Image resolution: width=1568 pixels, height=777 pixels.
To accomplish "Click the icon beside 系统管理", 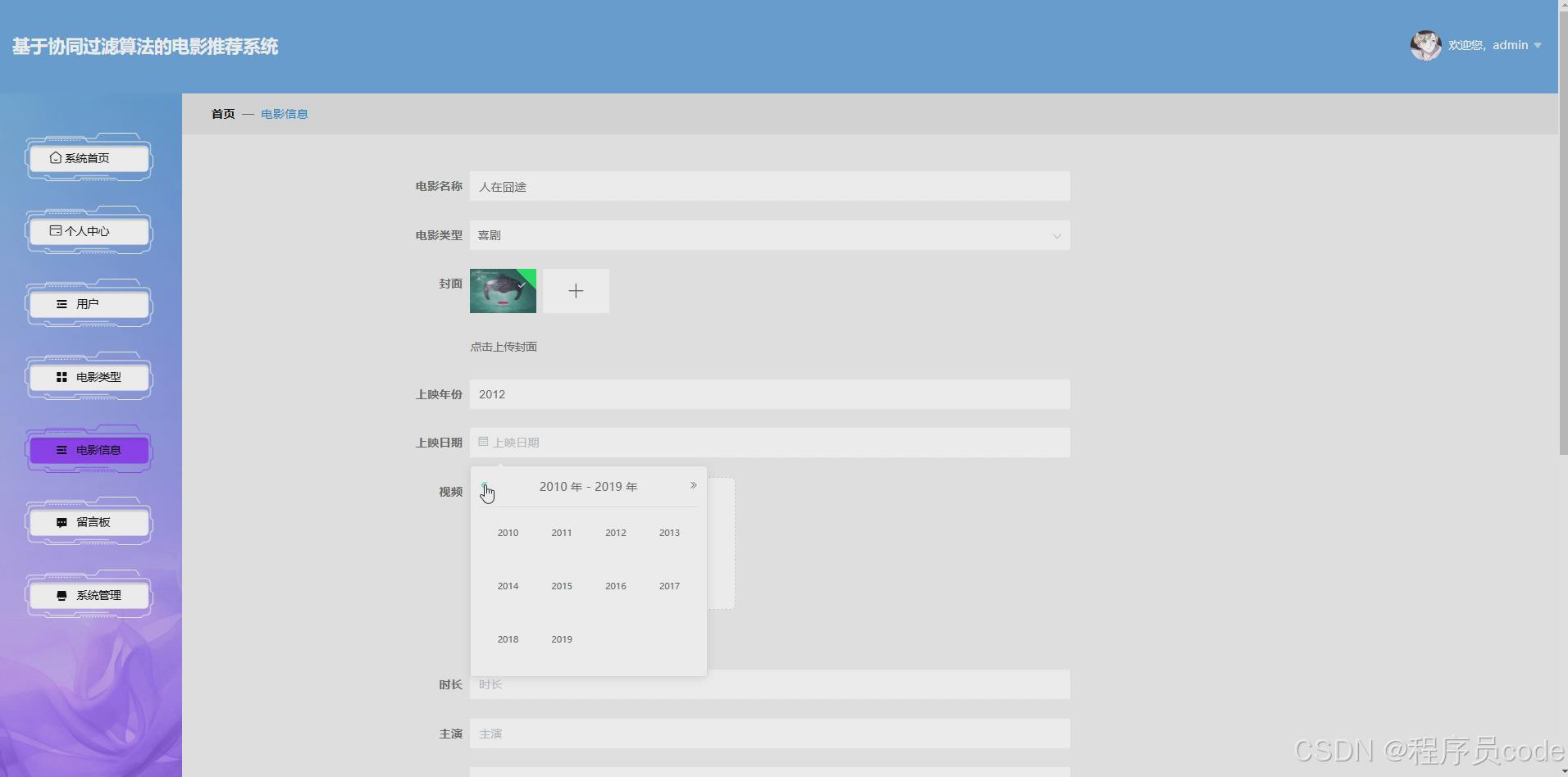I will pos(62,595).
